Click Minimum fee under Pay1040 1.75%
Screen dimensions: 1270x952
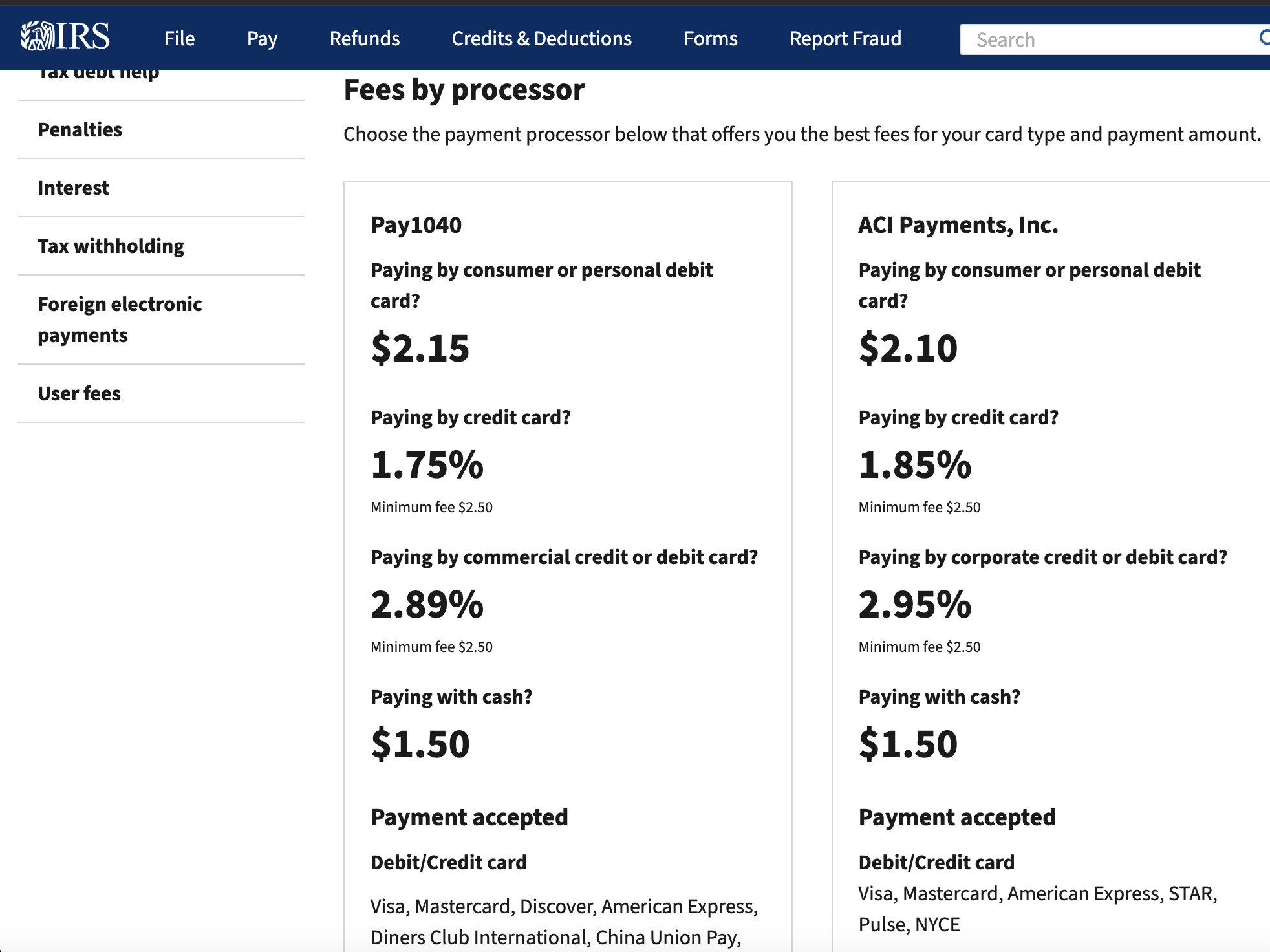point(431,507)
